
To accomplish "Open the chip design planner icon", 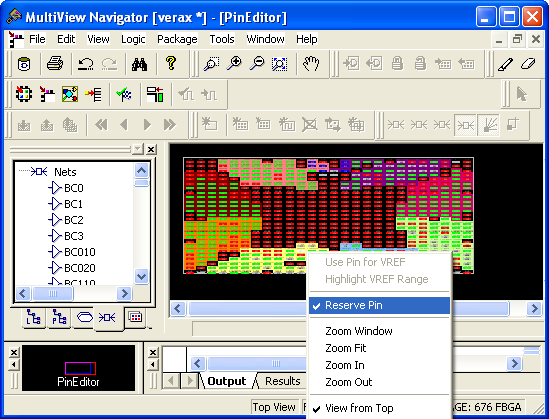I will pyautogui.click(x=24, y=94).
